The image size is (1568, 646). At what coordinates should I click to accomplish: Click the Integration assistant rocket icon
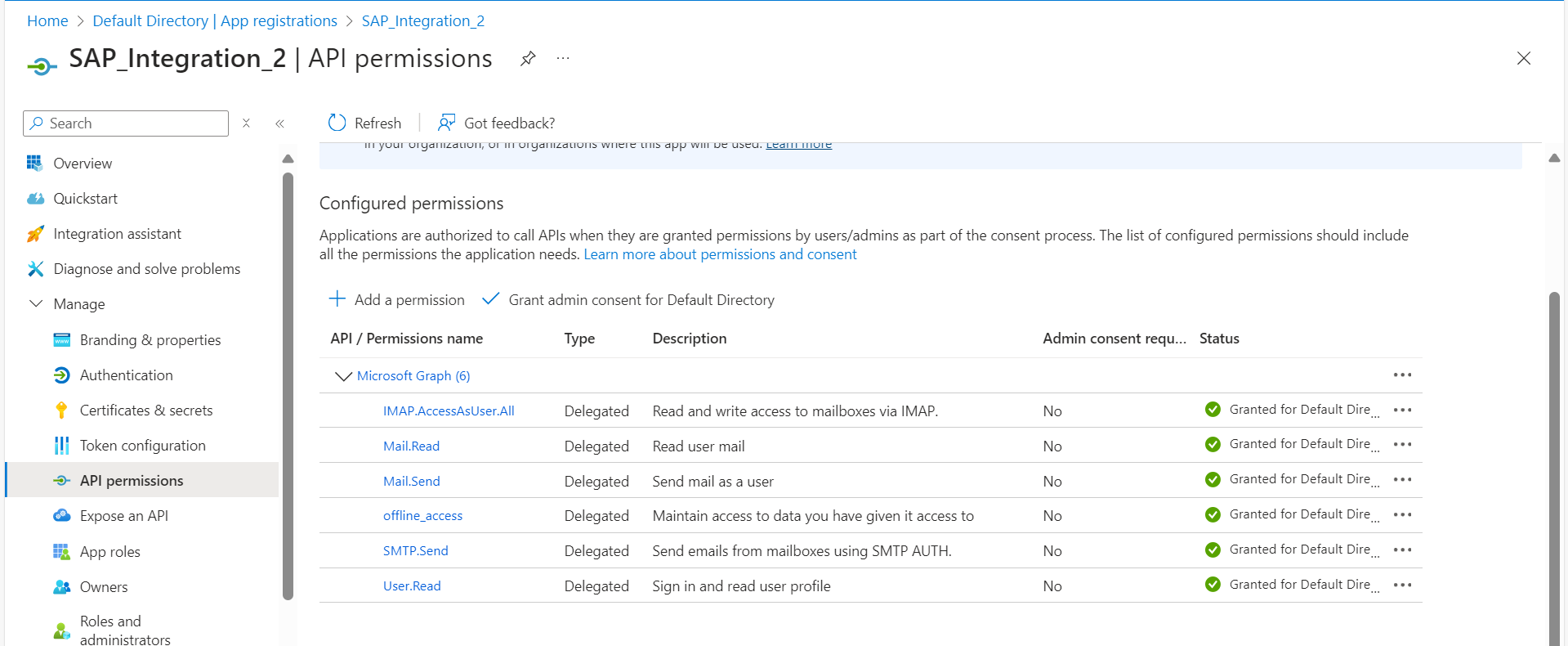pos(35,234)
